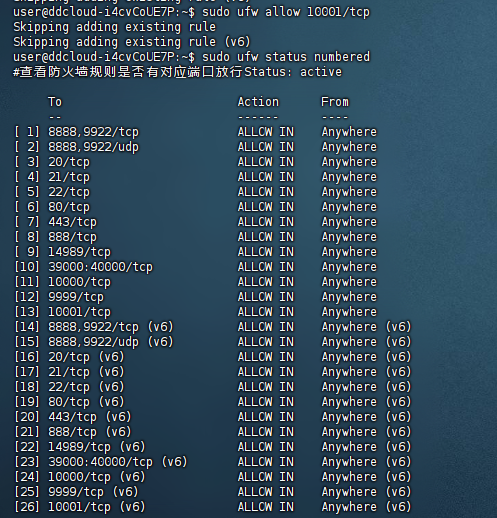
Task: Select rule number [ 1] index
Action: click(27, 132)
